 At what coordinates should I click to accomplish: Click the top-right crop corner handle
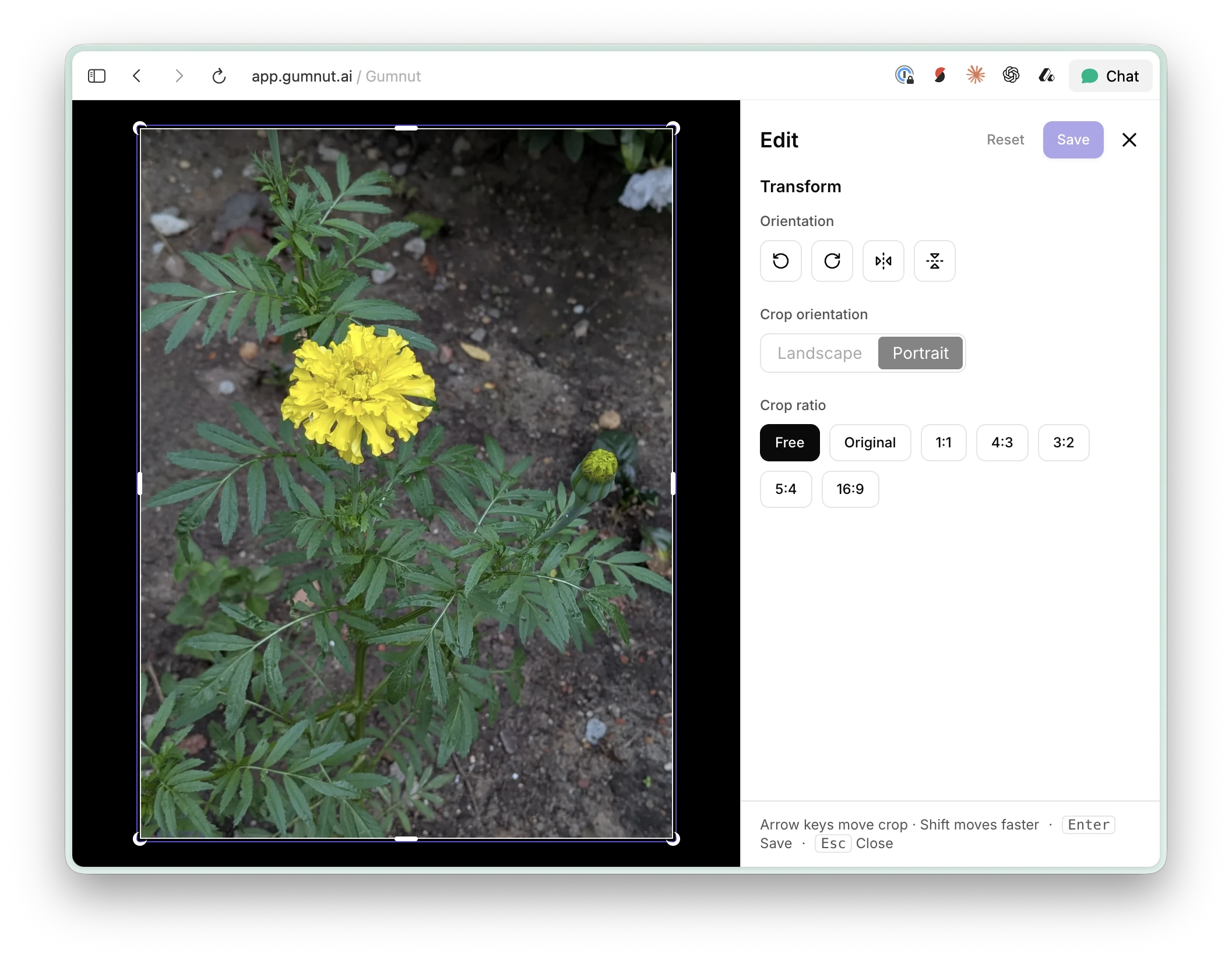pyautogui.click(x=673, y=128)
